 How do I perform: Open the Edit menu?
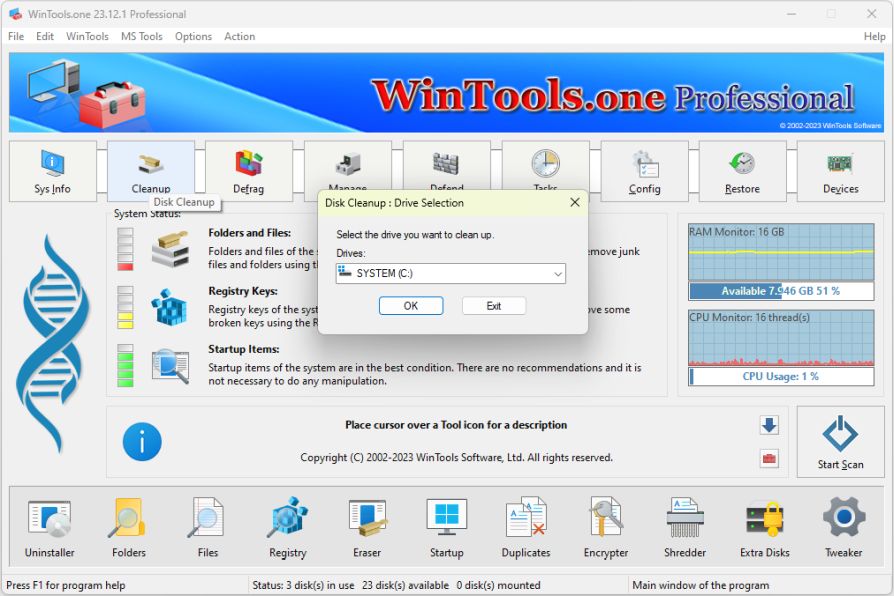44,37
